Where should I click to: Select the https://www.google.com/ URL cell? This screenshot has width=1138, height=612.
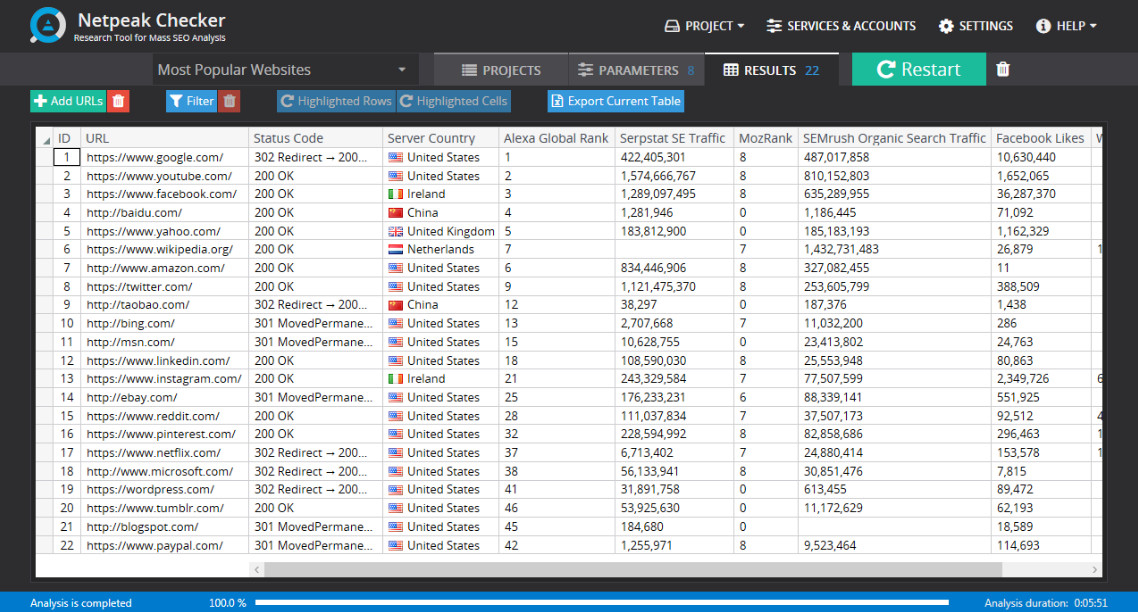pos(165,157)
